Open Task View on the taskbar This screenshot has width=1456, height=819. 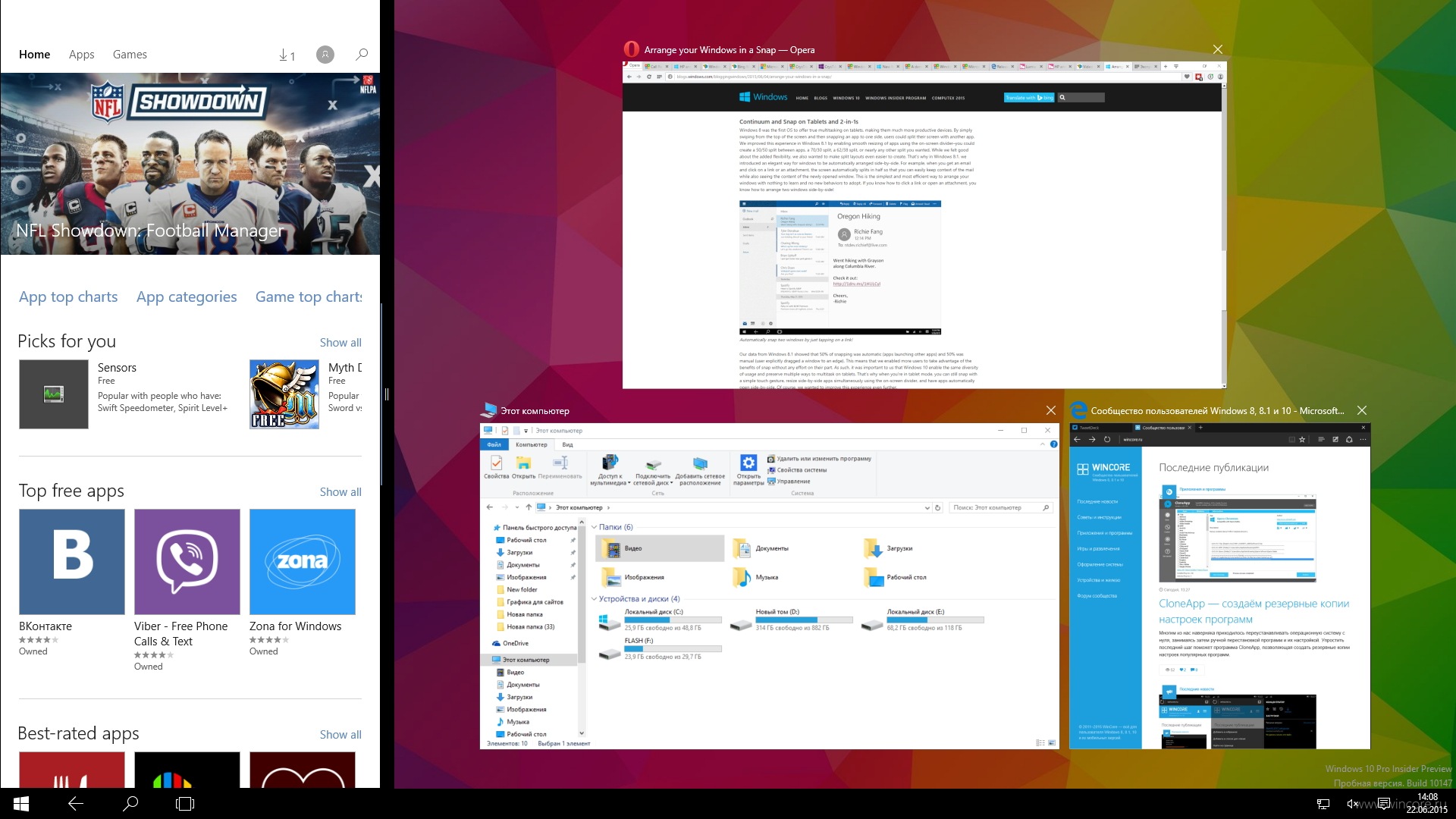(x=185, y=804)
